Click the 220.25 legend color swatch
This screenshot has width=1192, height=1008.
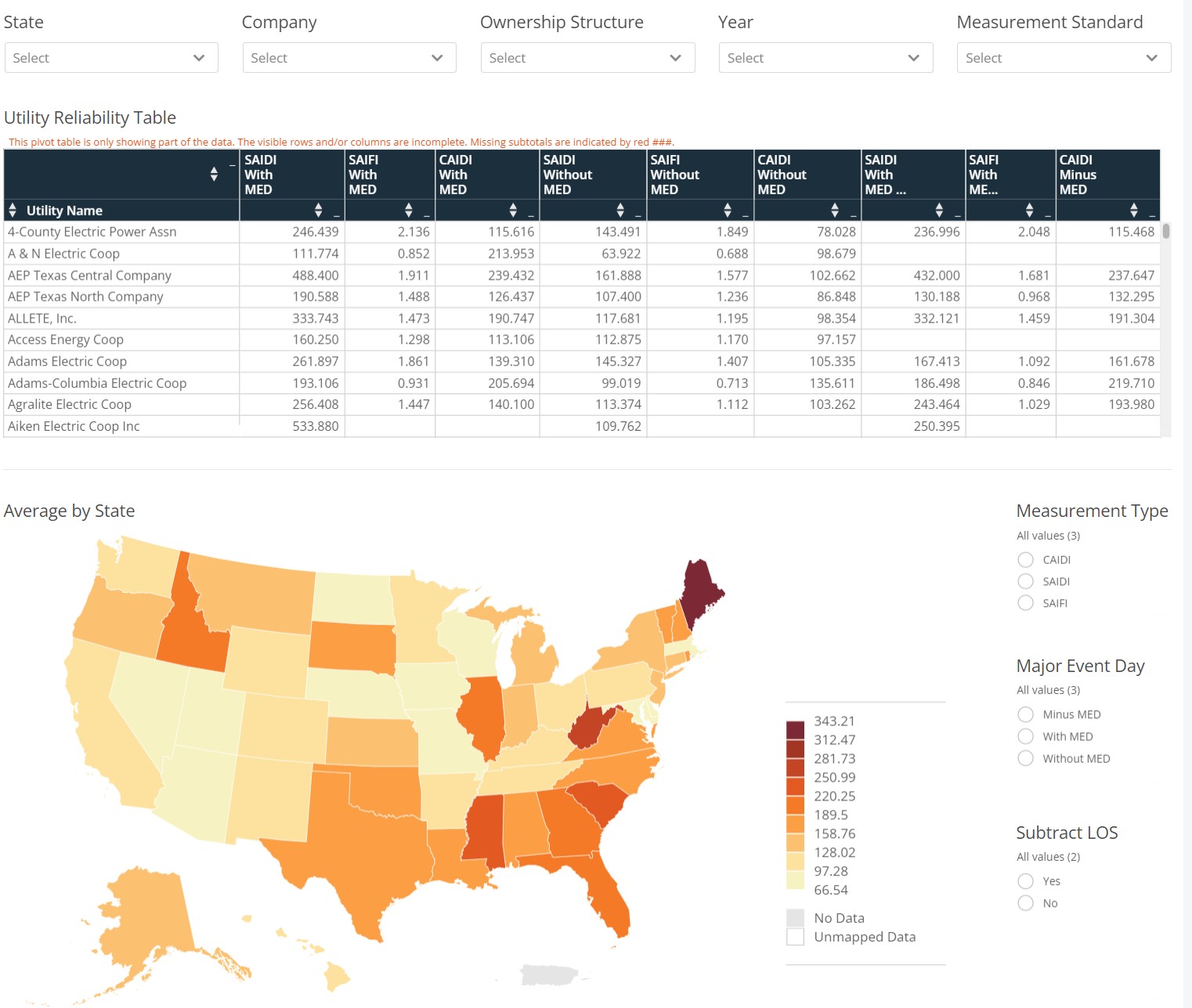(795, 805)
